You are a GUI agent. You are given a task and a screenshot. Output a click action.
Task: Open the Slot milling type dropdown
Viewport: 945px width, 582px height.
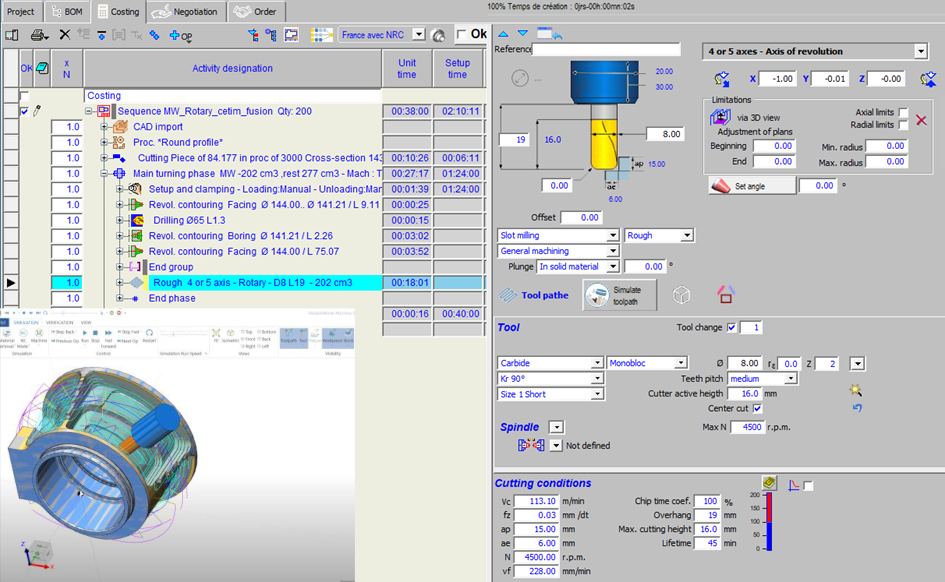612,236
